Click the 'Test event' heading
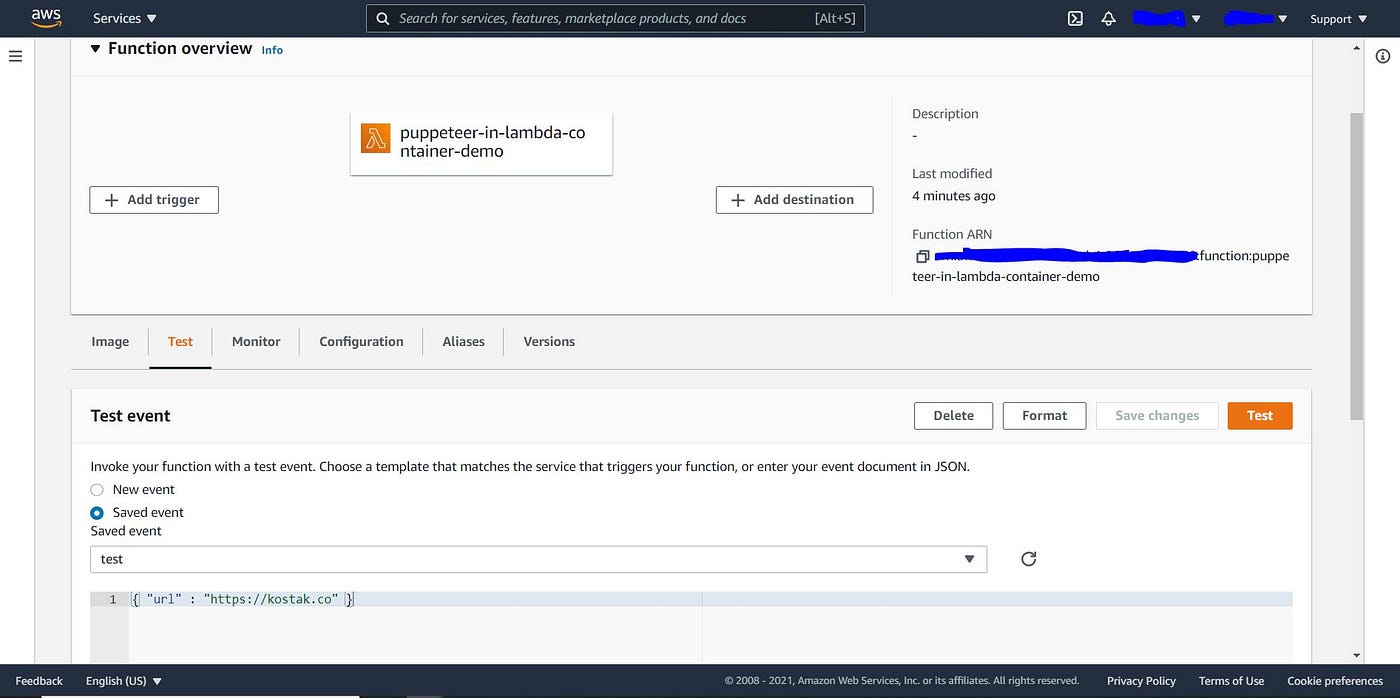The image size is (1400, 698). tap(131, 416)
